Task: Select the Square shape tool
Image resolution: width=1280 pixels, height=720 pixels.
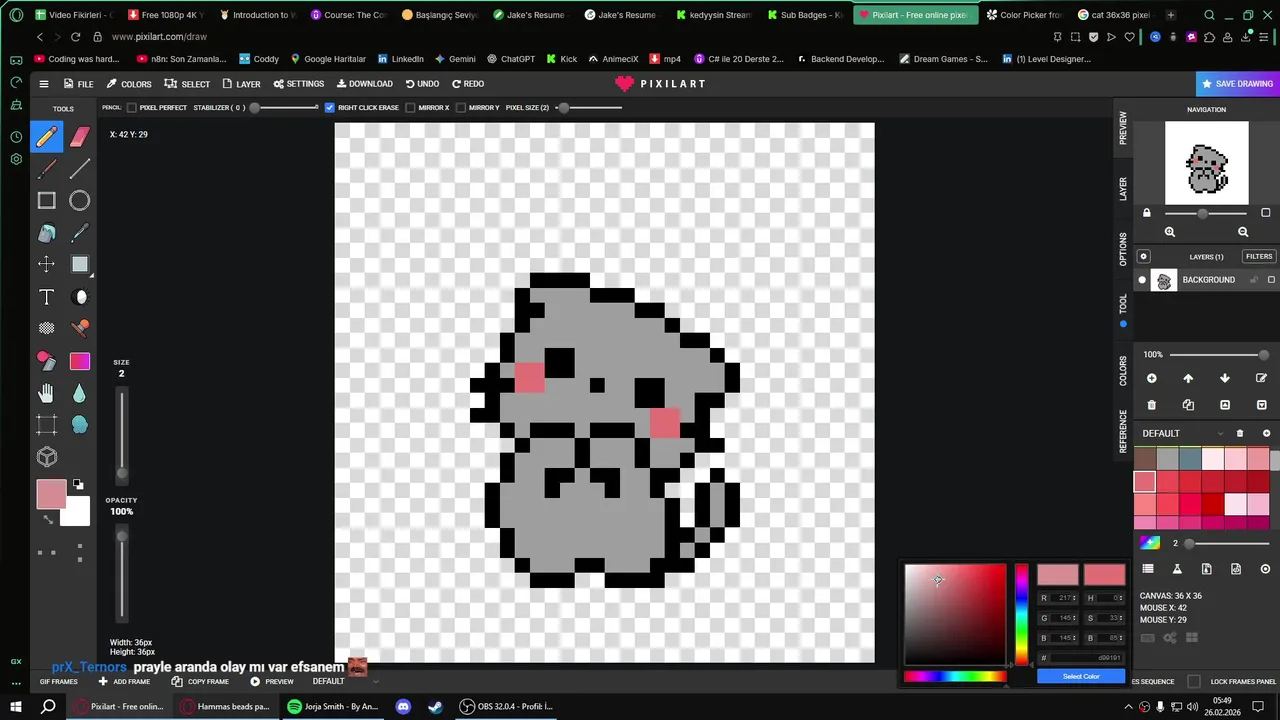Action: tap(46, 201)
